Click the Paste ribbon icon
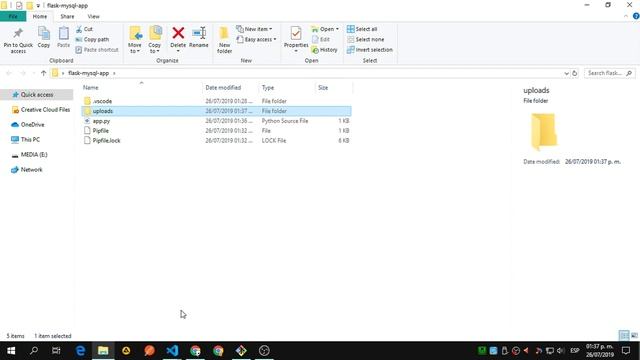The image size is (640, 360). pyautogui.click(x=63, y=38)
